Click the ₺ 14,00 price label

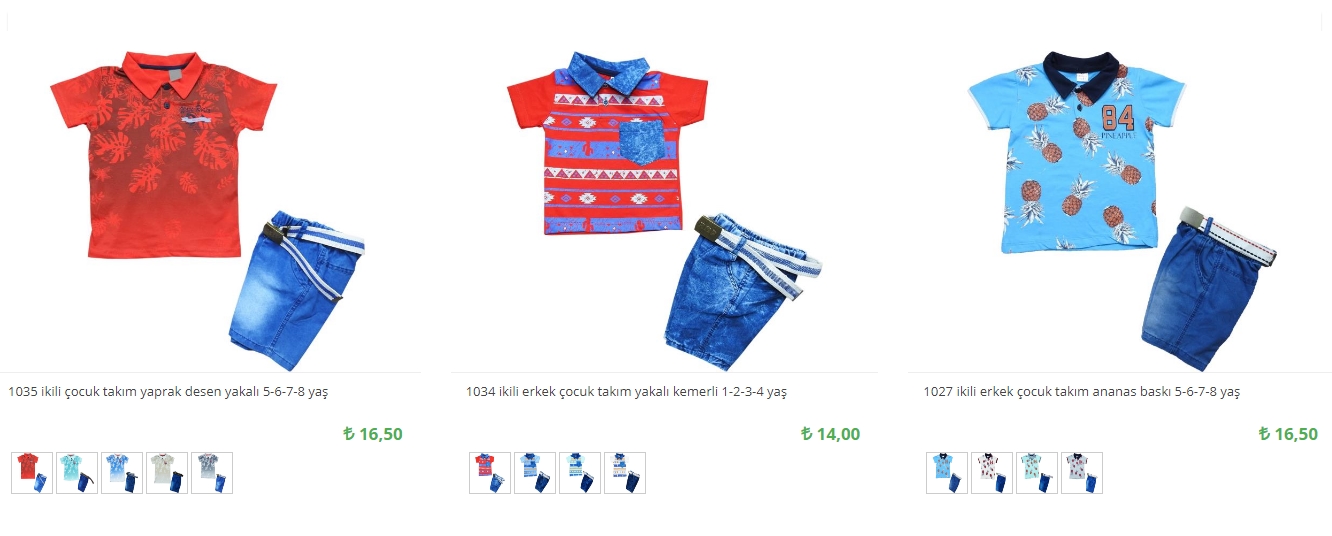point(830,434)
